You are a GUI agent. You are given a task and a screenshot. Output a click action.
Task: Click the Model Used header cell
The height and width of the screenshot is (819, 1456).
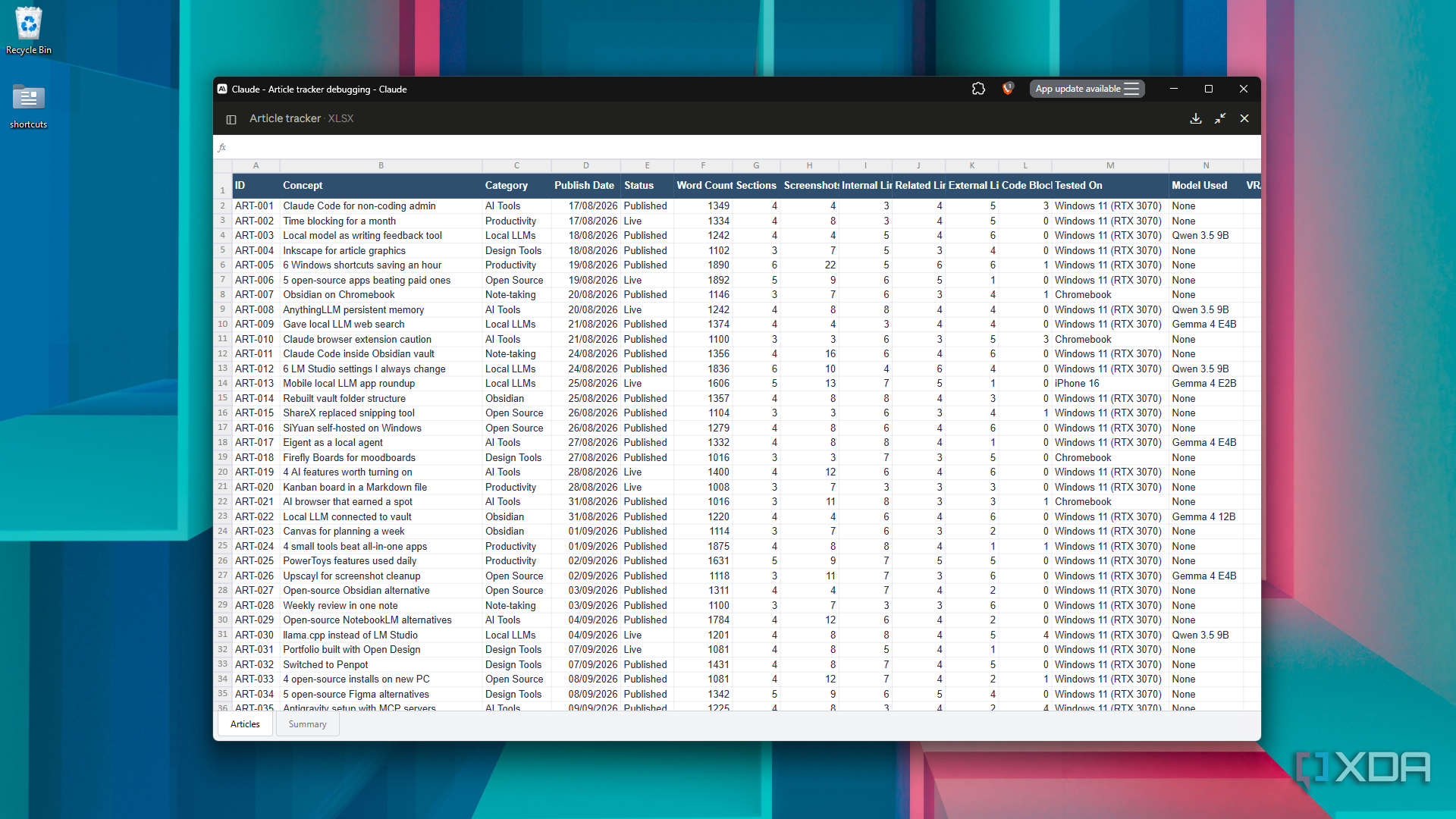point(1206,185)
